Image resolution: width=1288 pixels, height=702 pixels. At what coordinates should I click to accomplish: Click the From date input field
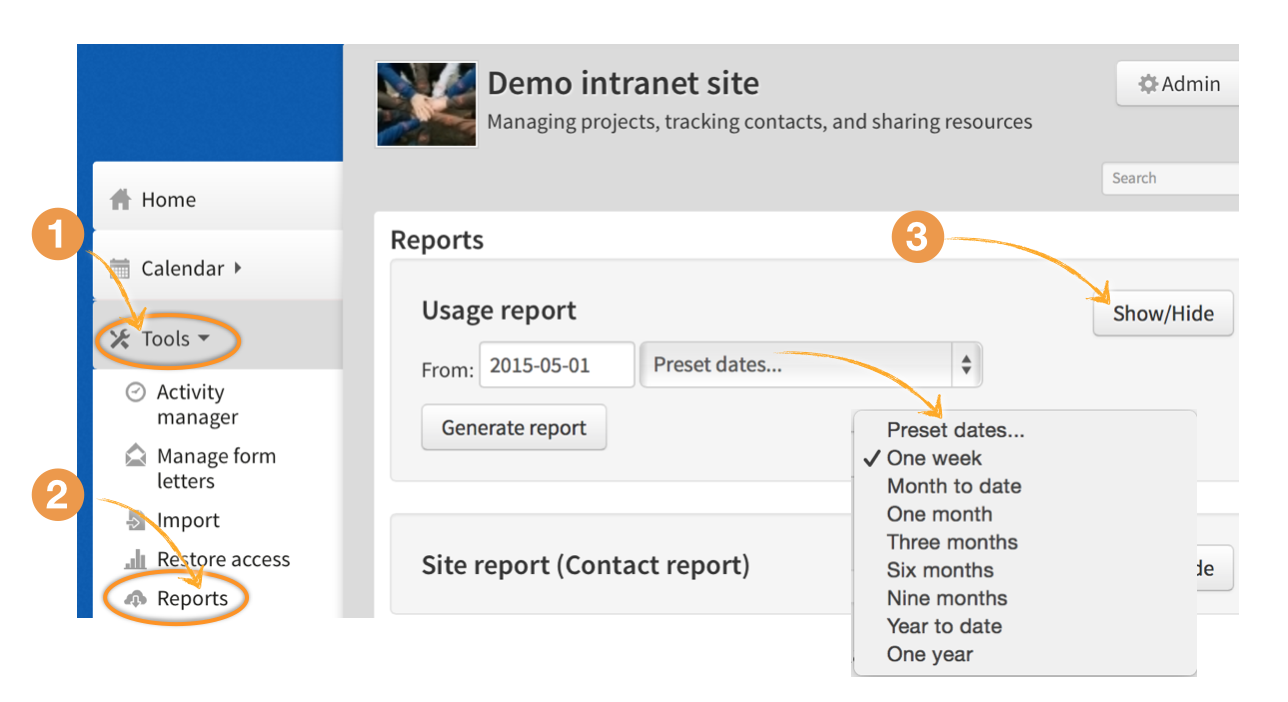(x=556, y=365)
